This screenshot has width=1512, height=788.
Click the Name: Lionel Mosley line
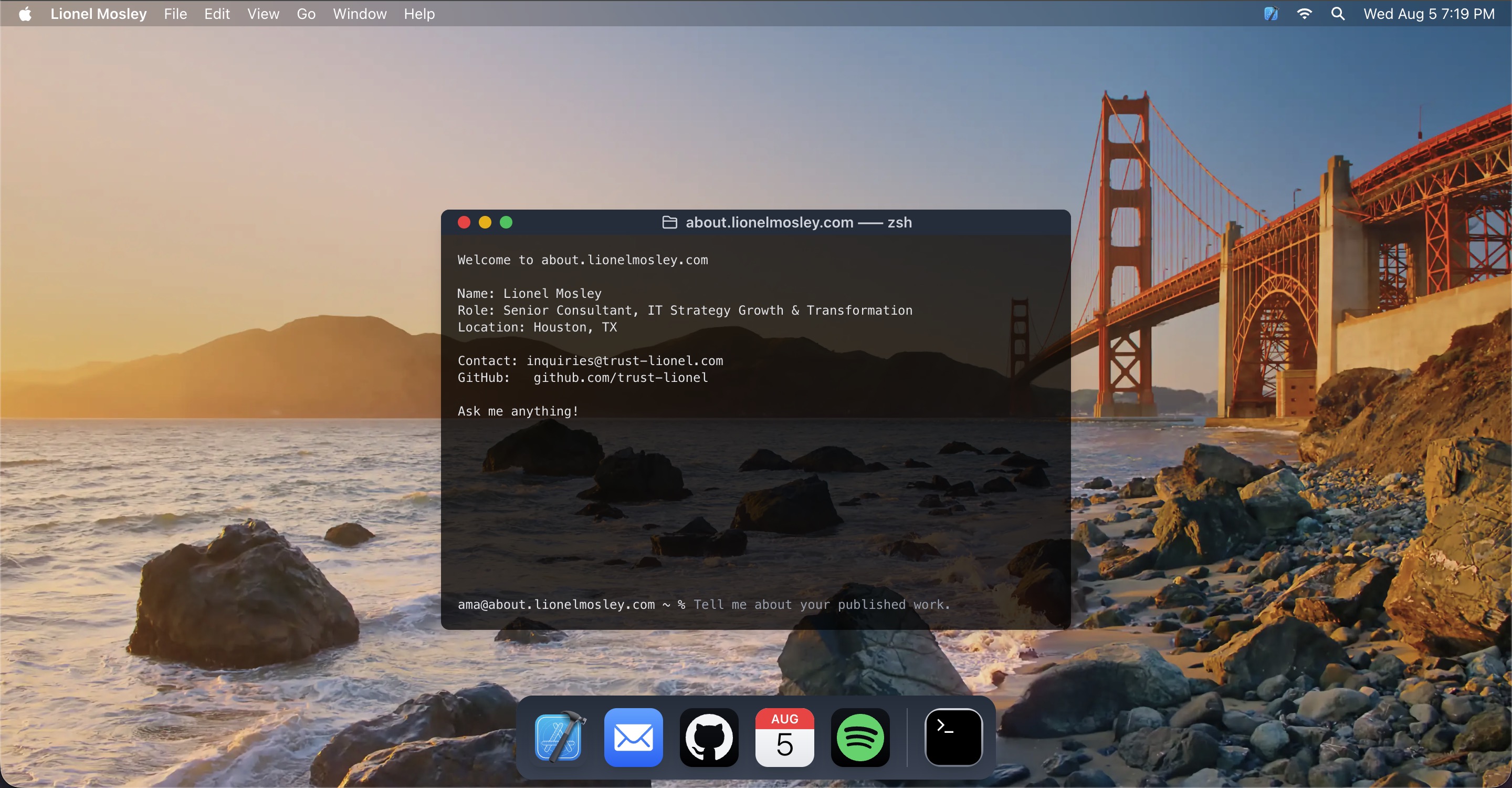529,294
